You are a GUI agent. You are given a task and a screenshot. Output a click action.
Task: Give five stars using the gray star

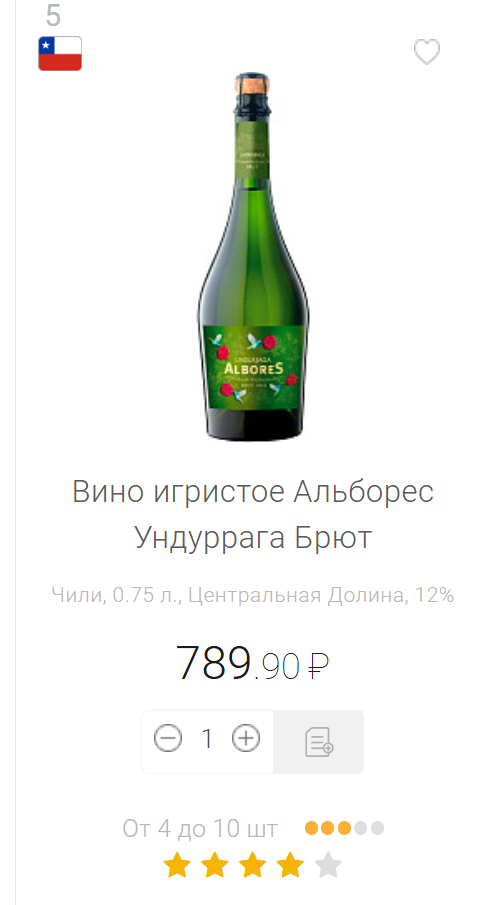pos(328,866)
